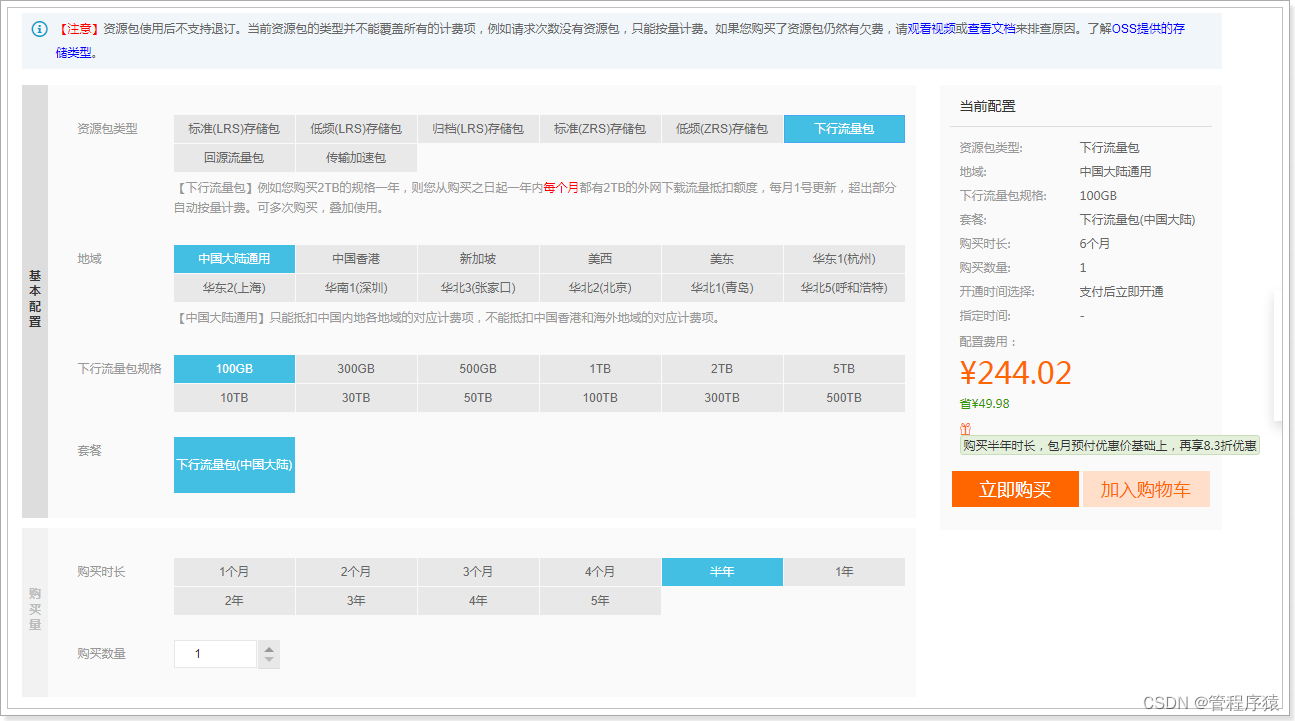Switch resource pack type to 传输加速包
Viewport: 1295px width, 721px height.
click(x=356, y=157)
